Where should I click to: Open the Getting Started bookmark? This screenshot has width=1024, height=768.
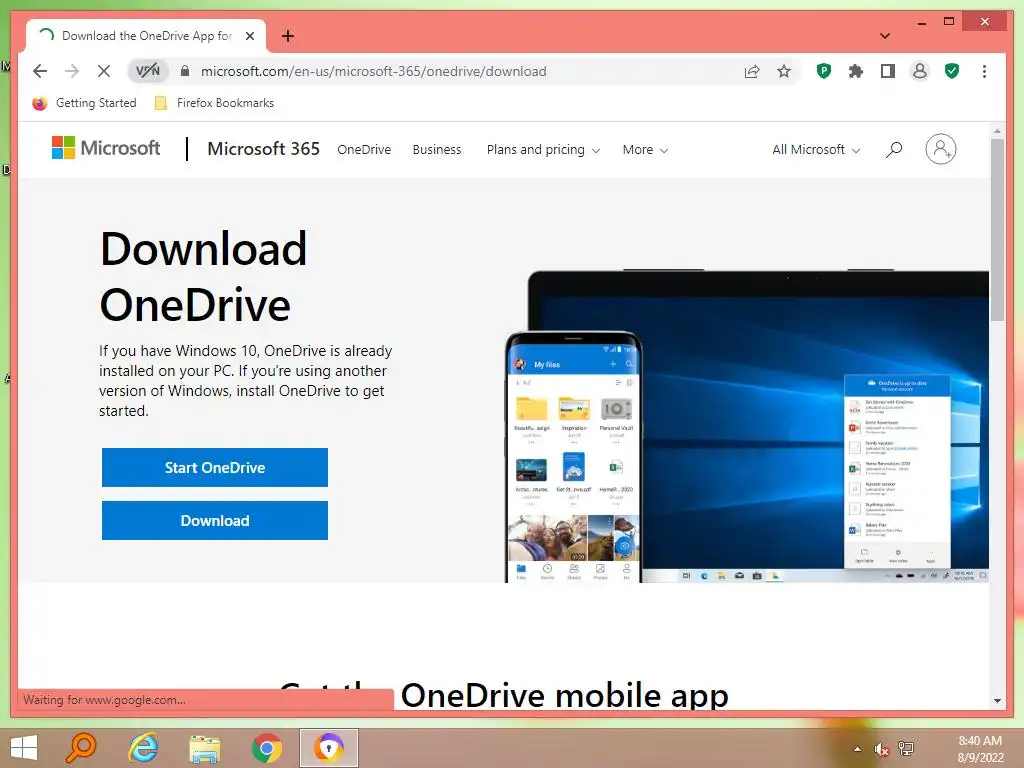pos(84,103)
